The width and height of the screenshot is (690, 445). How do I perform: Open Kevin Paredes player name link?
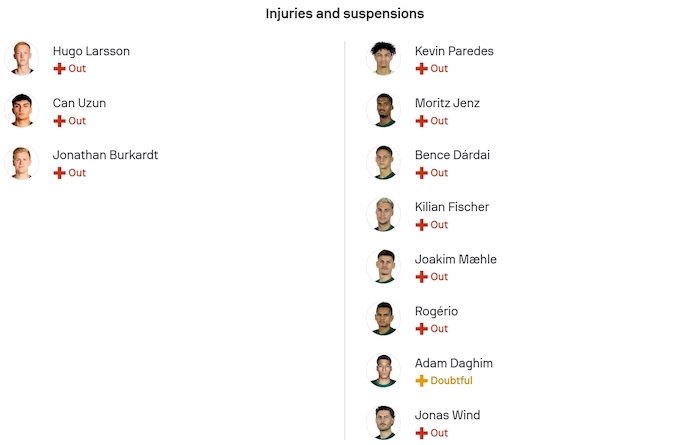(x=454, y=51)
